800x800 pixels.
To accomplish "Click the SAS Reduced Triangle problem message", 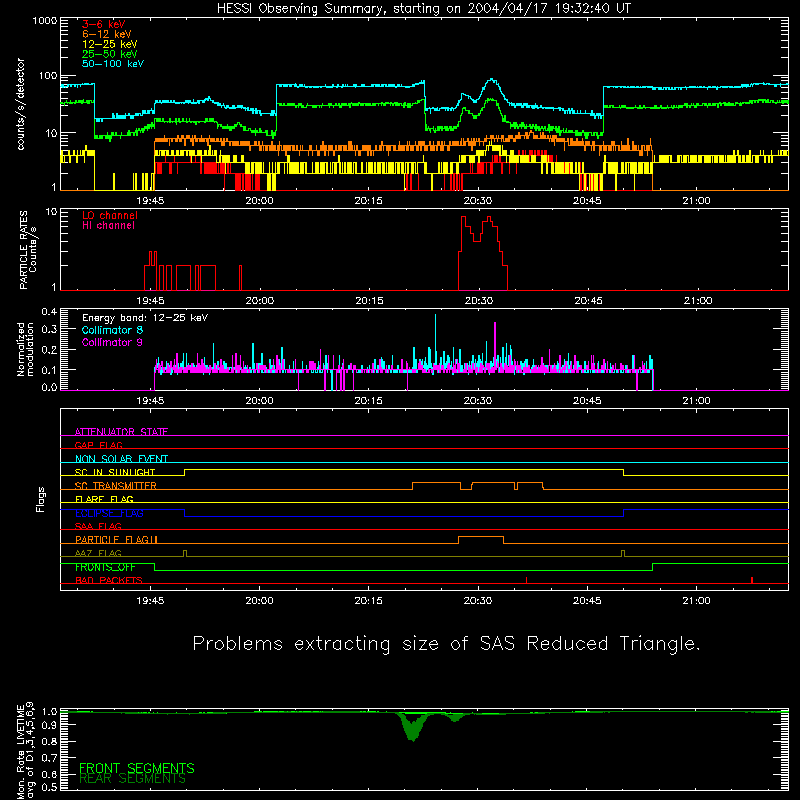I will coord(446,644).
